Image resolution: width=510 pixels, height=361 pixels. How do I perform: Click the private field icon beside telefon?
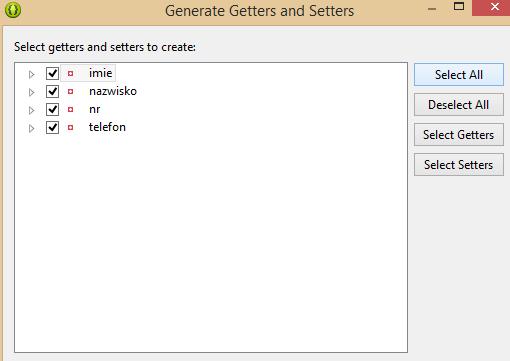70,127
